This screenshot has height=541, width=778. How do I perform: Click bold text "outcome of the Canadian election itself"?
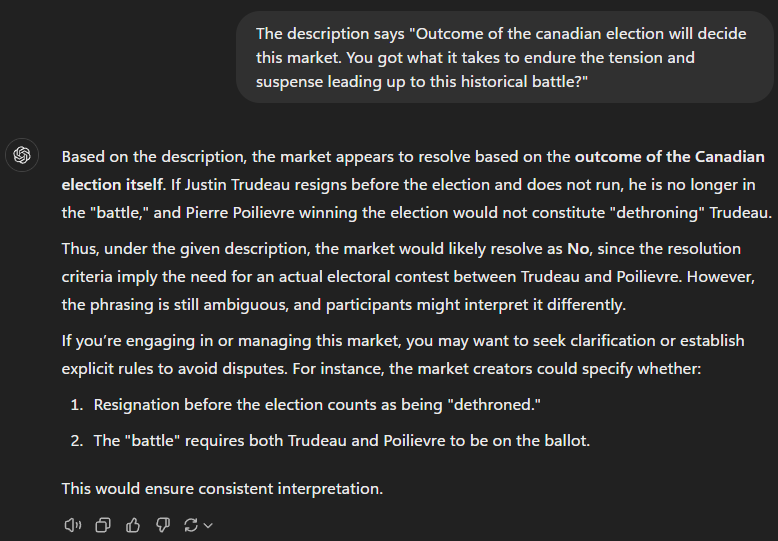pyautogui.click(x=413, y=170)
